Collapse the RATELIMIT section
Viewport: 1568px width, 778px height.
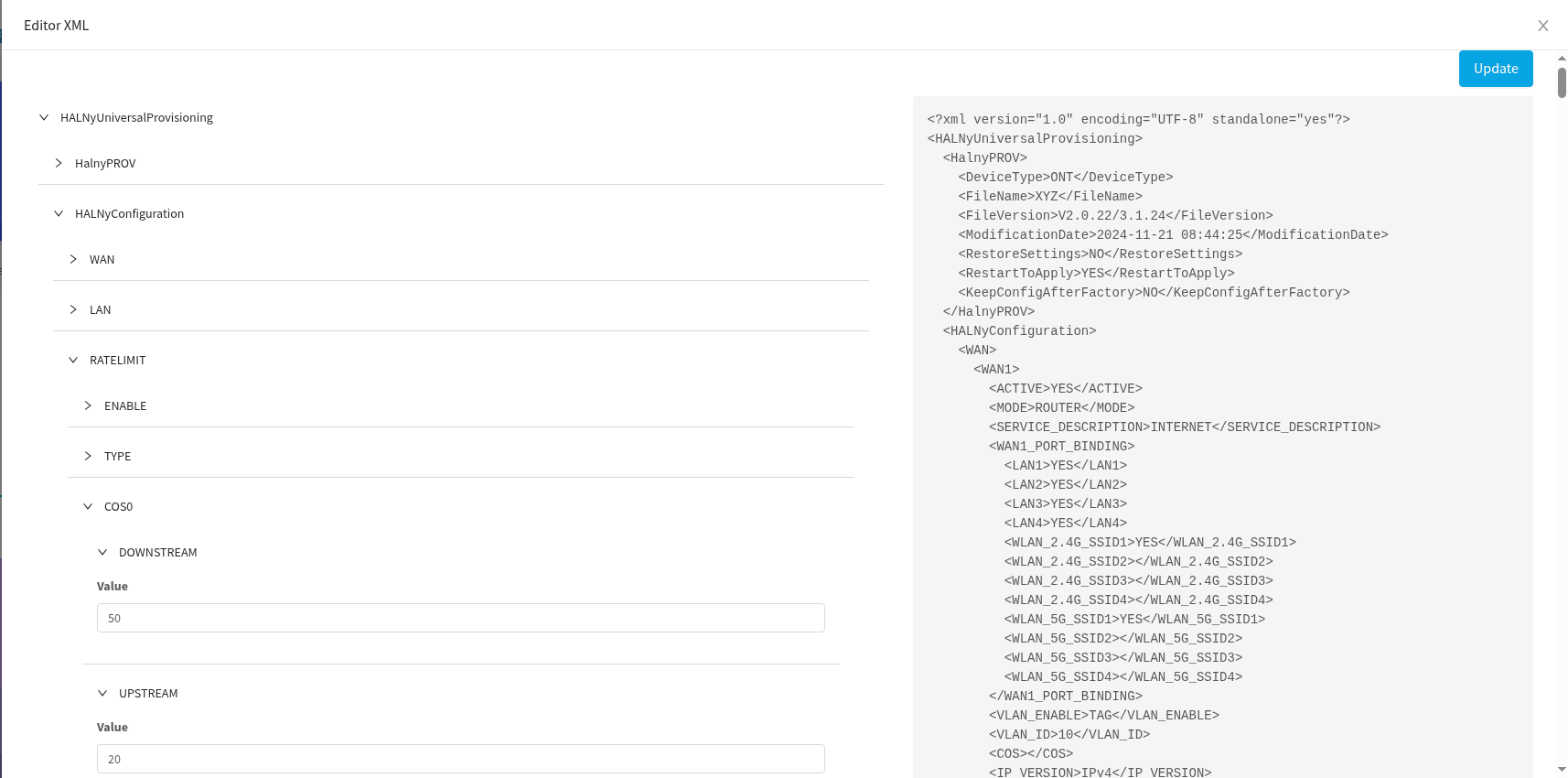(73, 360)
